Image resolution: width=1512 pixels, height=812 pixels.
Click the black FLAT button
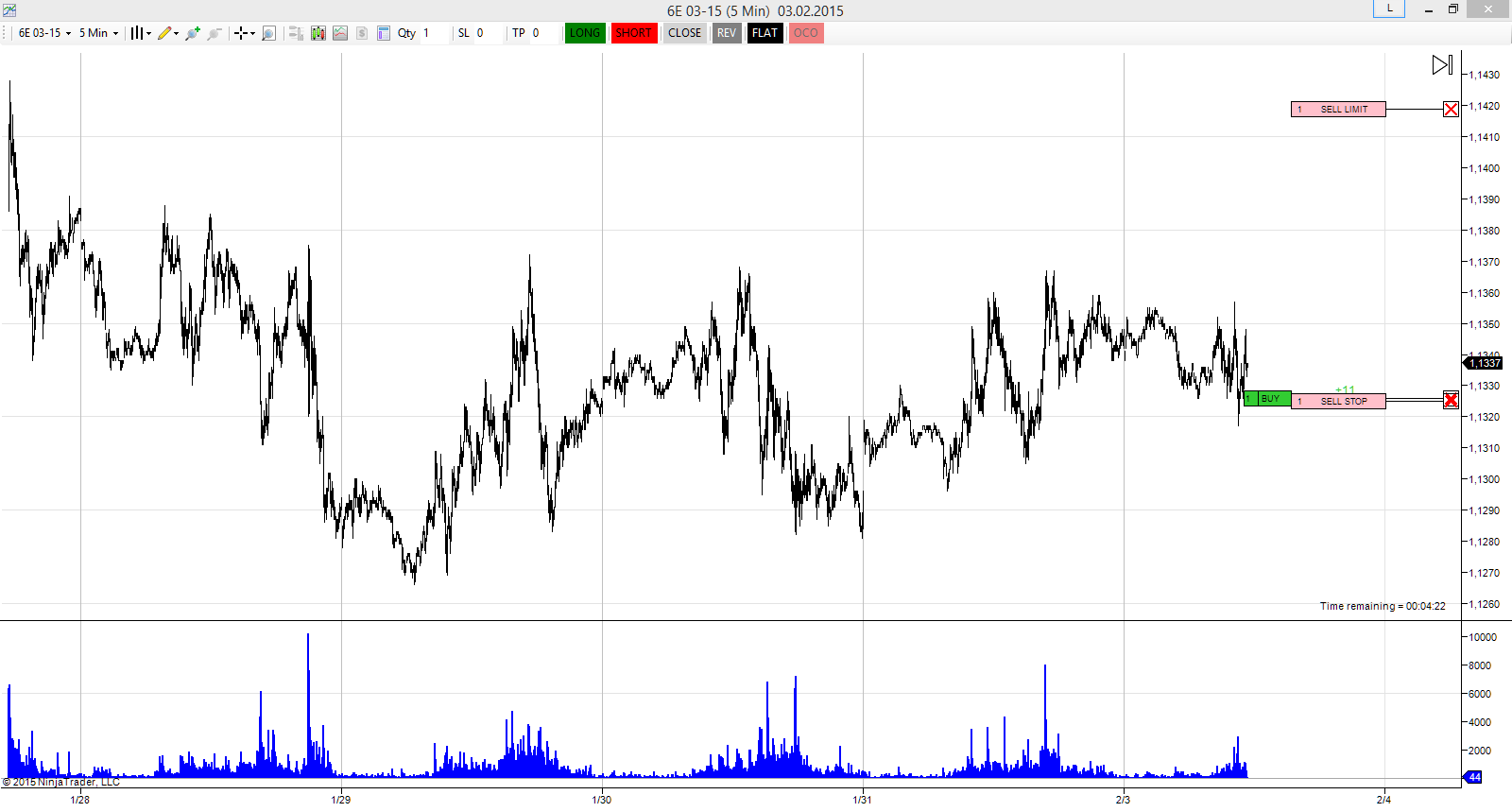click(765, 33)
